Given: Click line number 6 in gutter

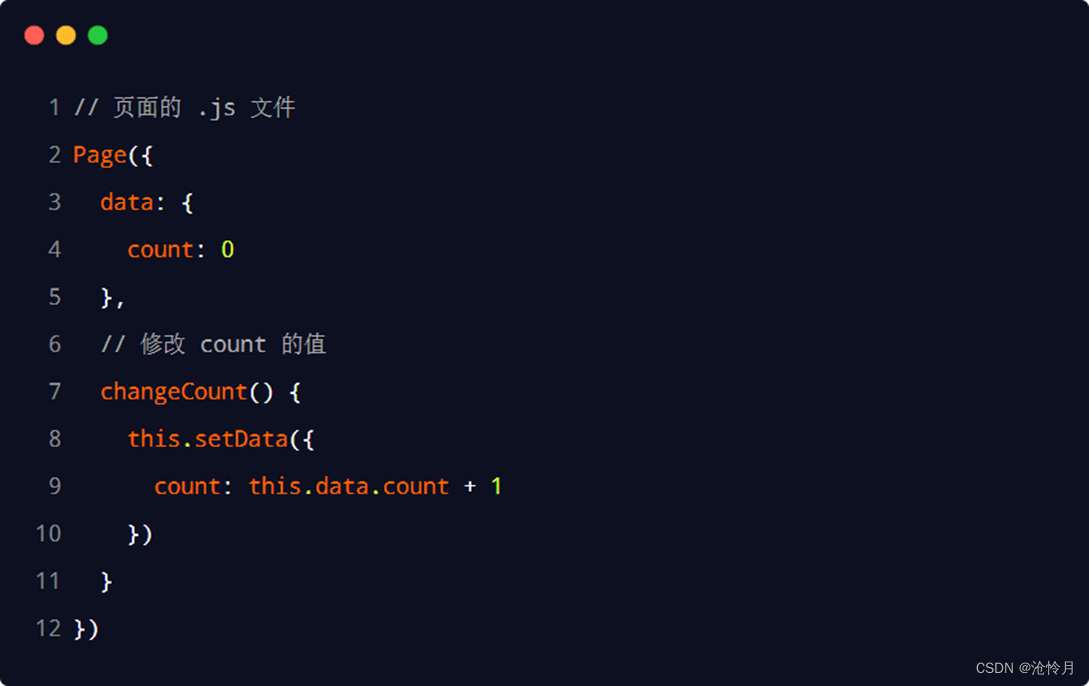Looking at the screenshot, I should [x=55, y=344].
